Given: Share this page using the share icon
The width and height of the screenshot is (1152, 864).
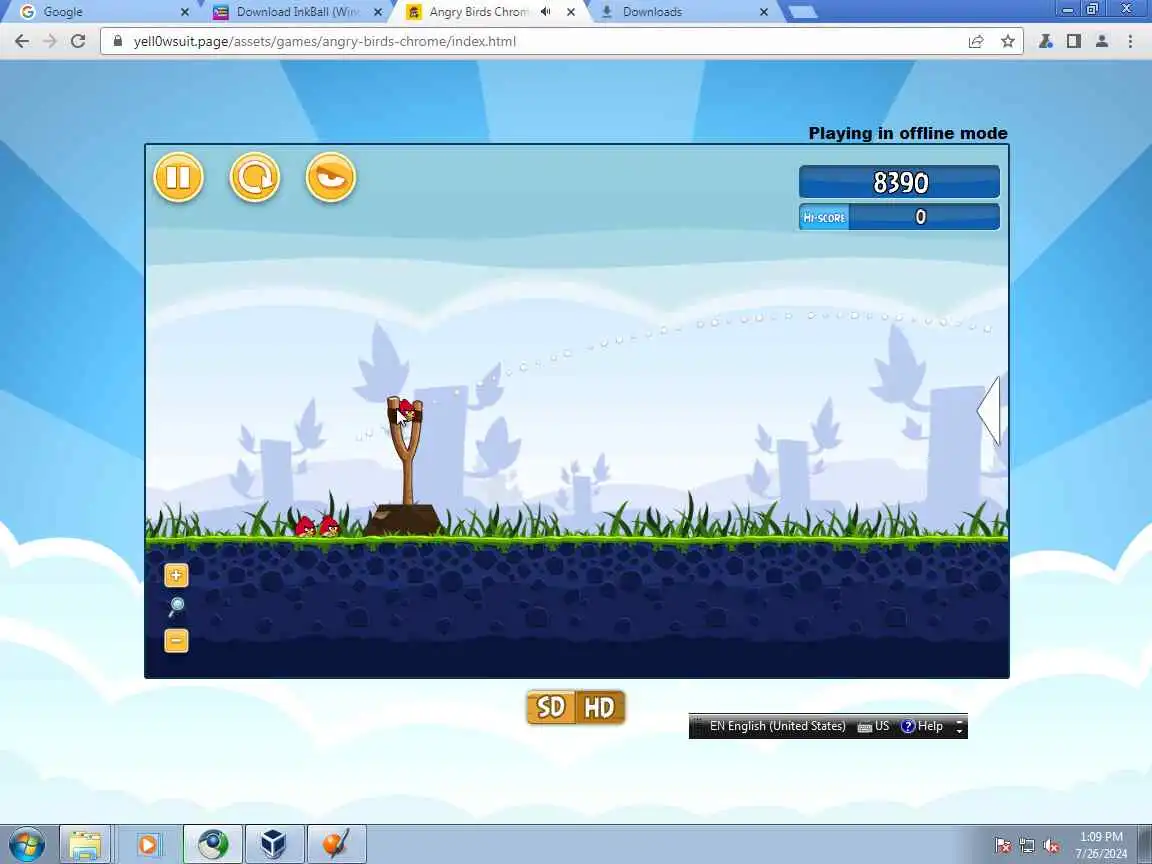Looking at the screenshot, I should pyautogui.click(x=976, y=41).
